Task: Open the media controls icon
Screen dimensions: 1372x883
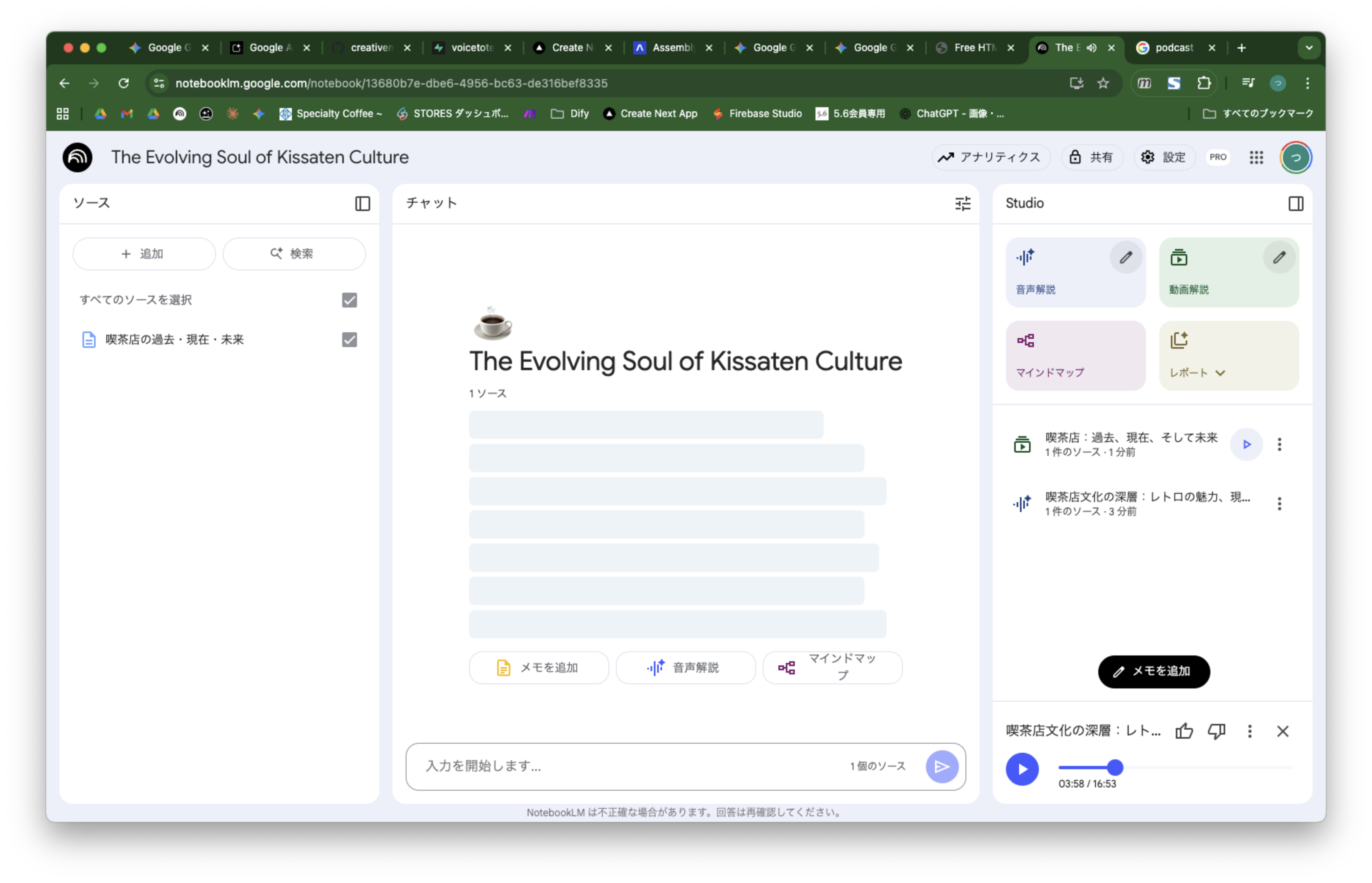Action: coord(1247,83)
